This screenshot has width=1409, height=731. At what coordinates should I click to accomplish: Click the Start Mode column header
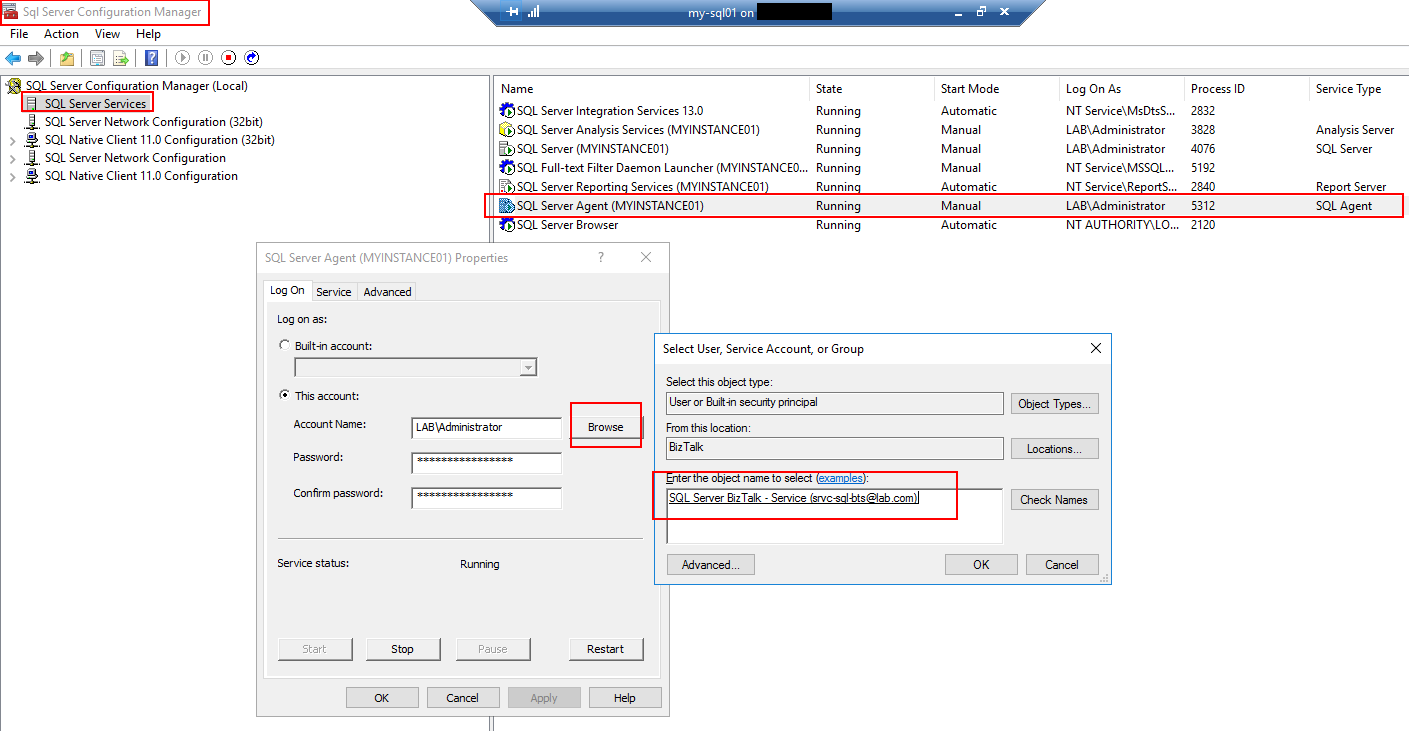click(996, 89)
